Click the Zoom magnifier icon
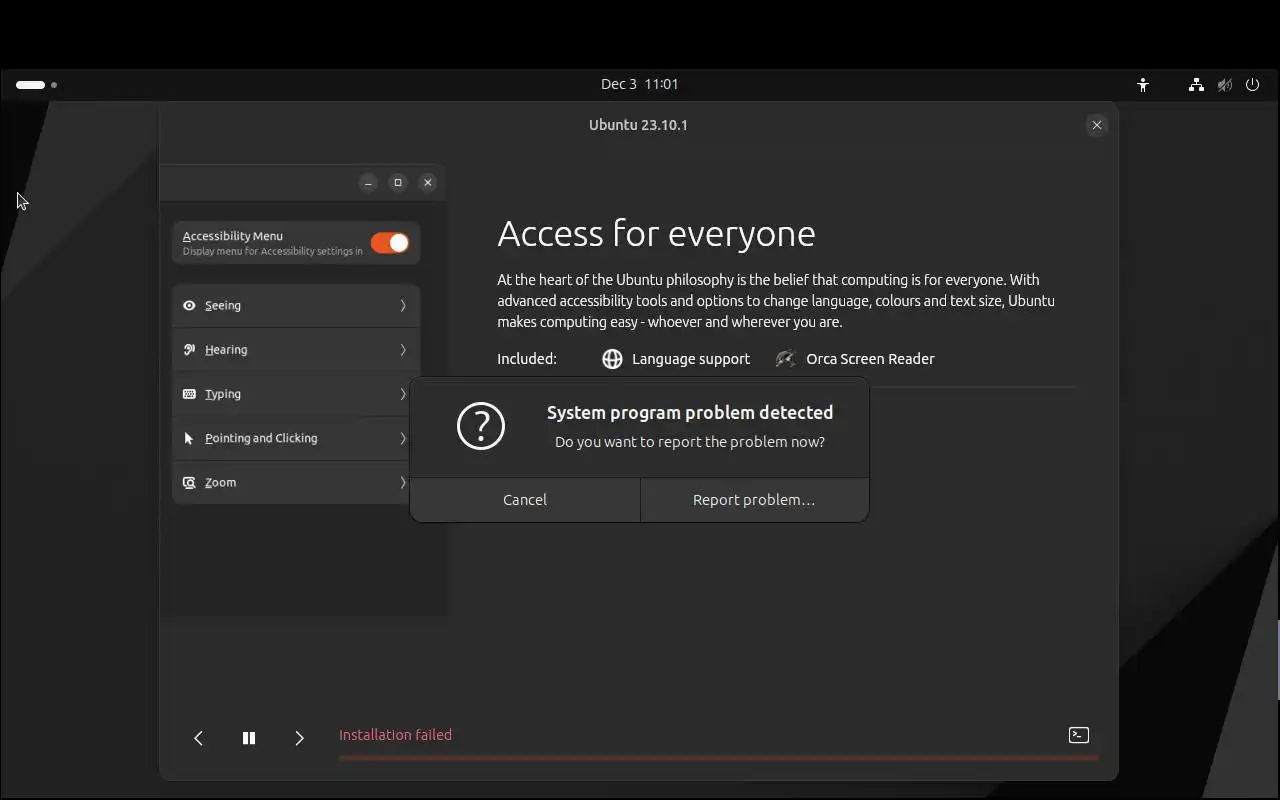Image resolution: width=1280 pixels, height=800 pixels. (189, 482)
